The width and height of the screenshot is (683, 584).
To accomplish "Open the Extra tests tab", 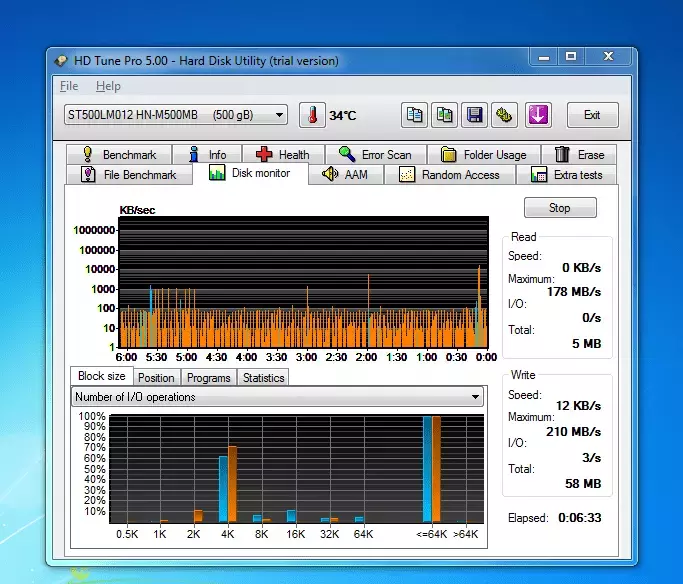I will [x=567, y=175].
